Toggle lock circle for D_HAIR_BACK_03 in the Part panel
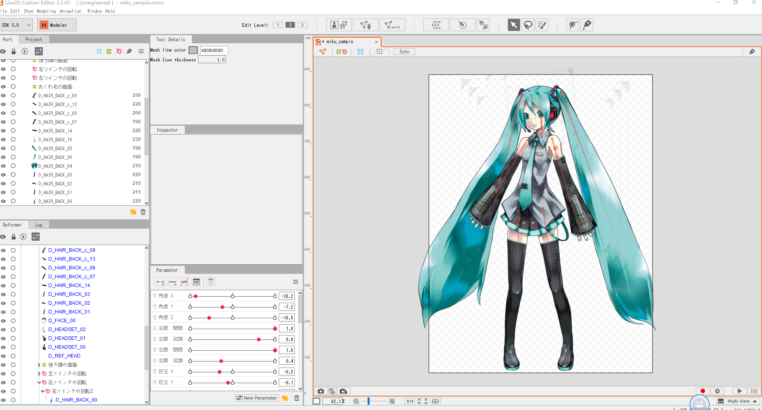The image size is (762, 410). [13, 174]
